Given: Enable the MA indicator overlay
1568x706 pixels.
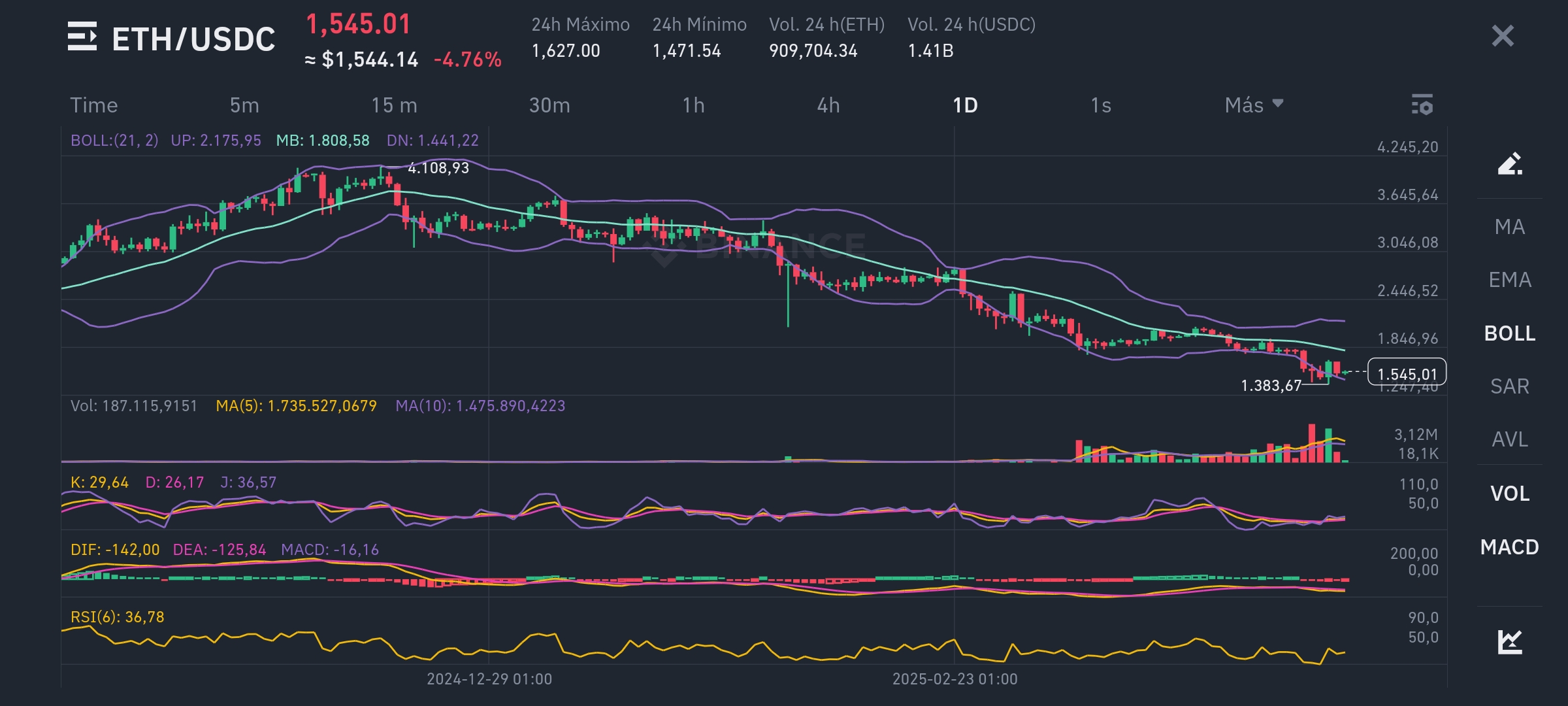Looking at the screenshot, I should 1509,227.
